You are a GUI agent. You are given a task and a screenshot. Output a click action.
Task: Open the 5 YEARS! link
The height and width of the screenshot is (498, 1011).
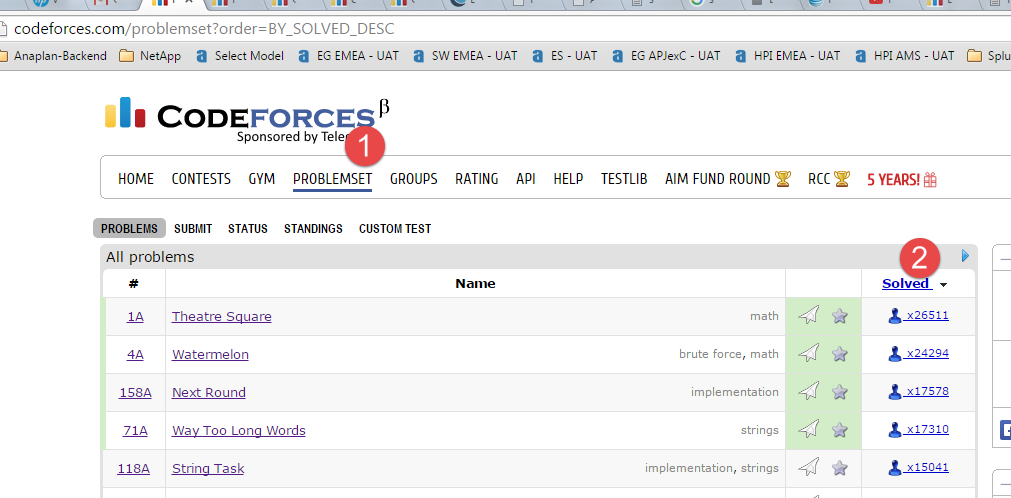[894, 179]
